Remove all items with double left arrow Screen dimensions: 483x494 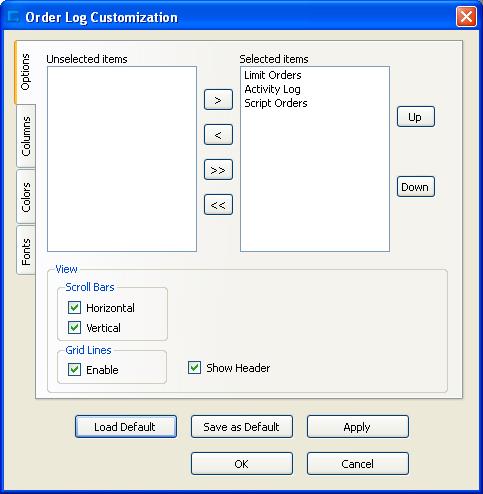click(218, 205)
